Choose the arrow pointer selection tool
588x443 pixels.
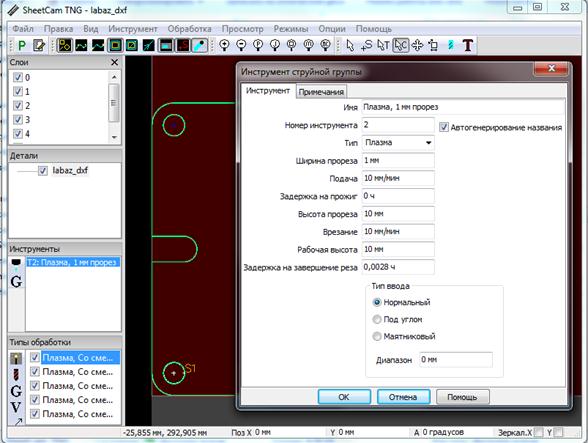pyautogui.click(x=350, y=45)
